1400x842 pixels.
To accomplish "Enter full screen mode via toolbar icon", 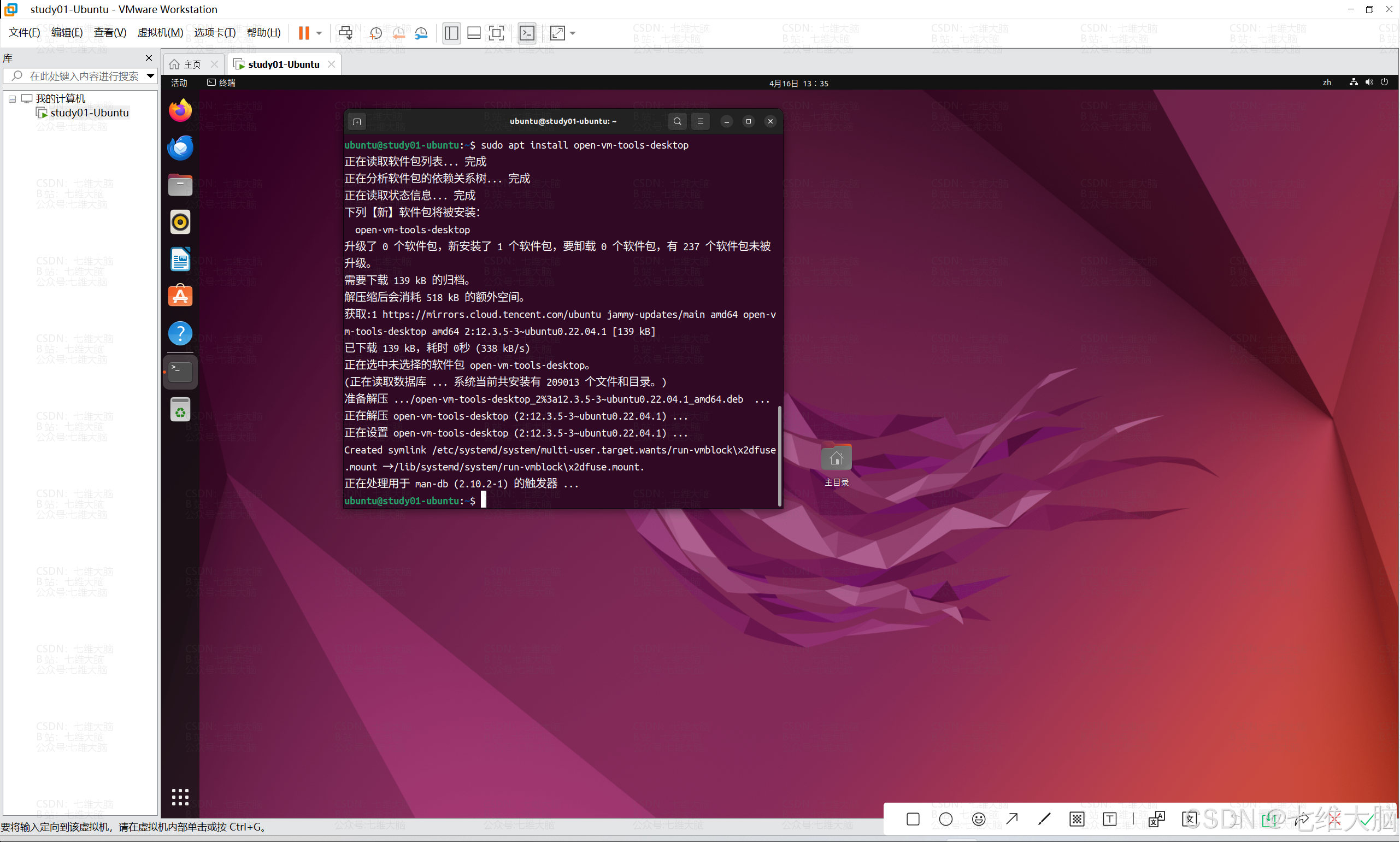I will pyautogui.click(x=496, y=33).
